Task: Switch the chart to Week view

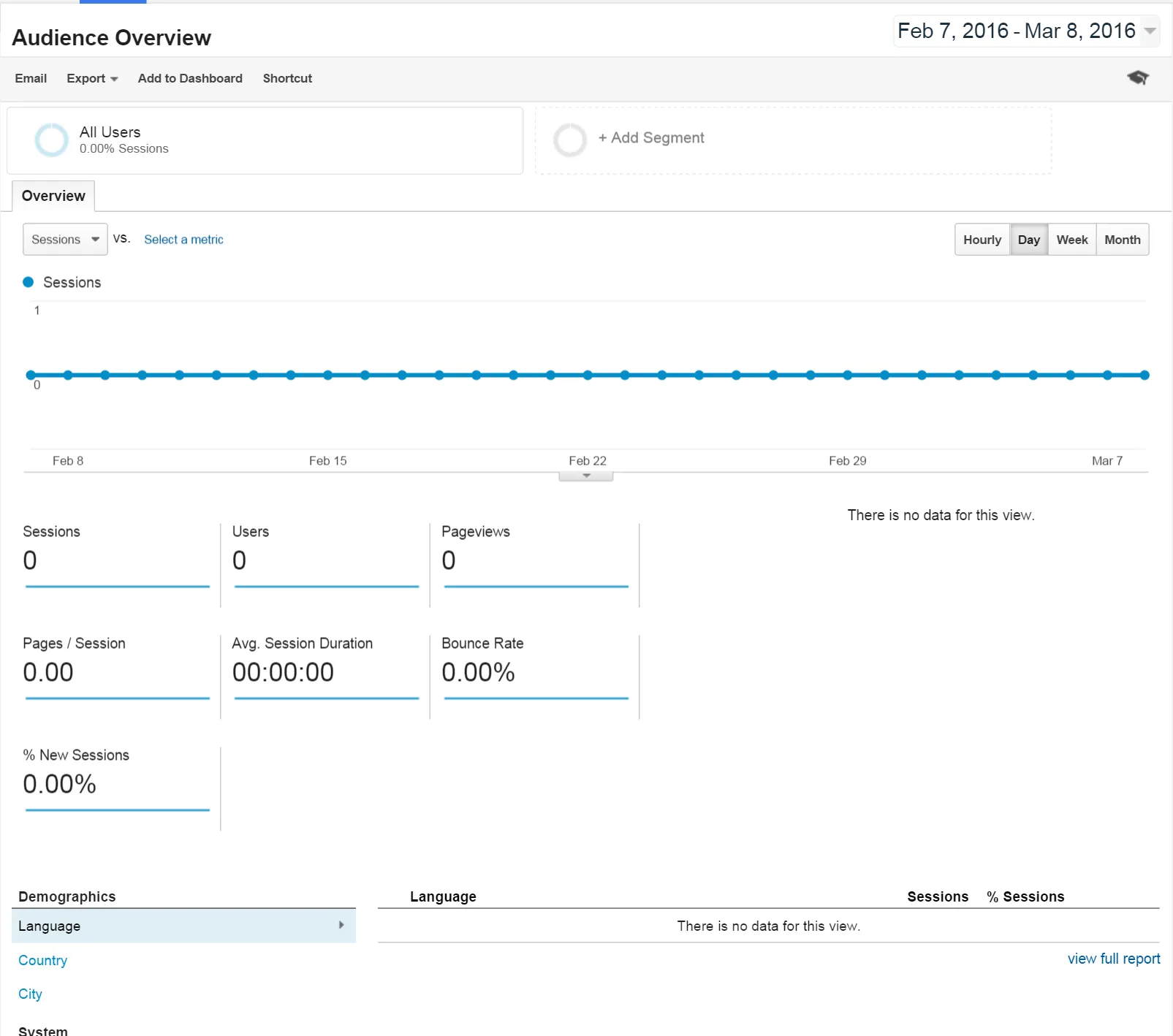Action: point(1071,240)
